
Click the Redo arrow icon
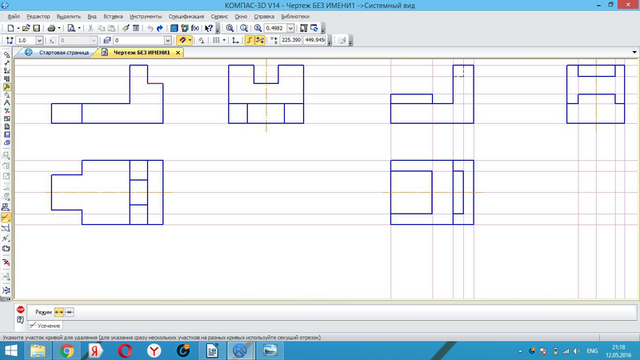pyautogui.click(x=160, y=28)
